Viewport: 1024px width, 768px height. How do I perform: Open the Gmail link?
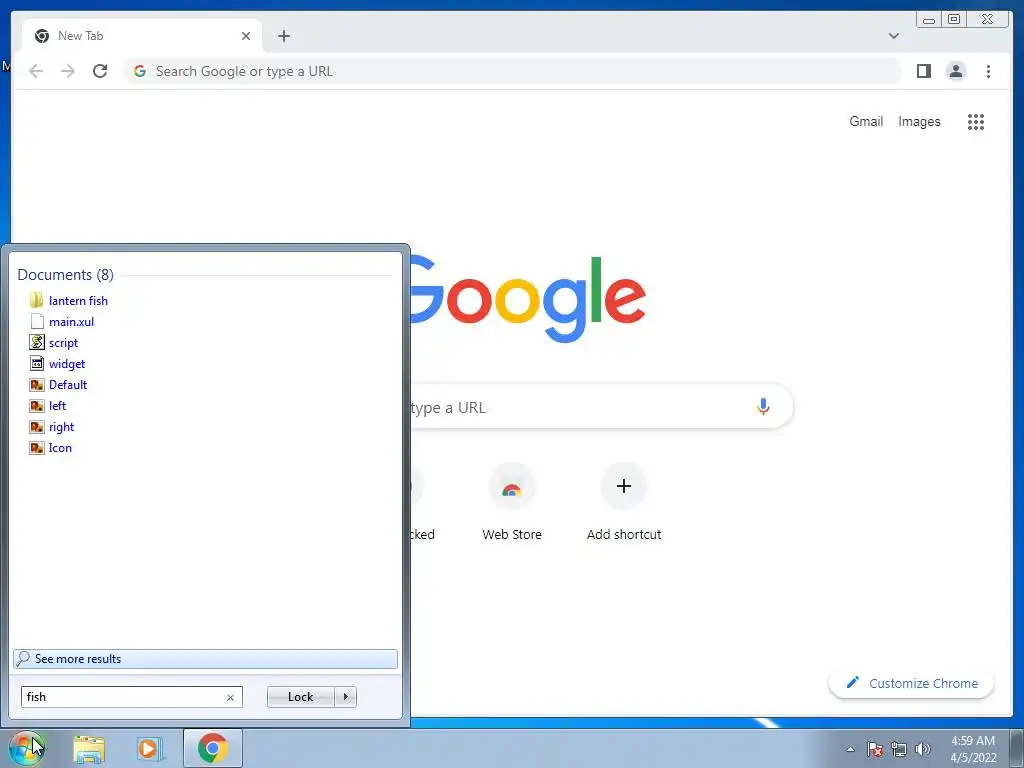[866, 121]
